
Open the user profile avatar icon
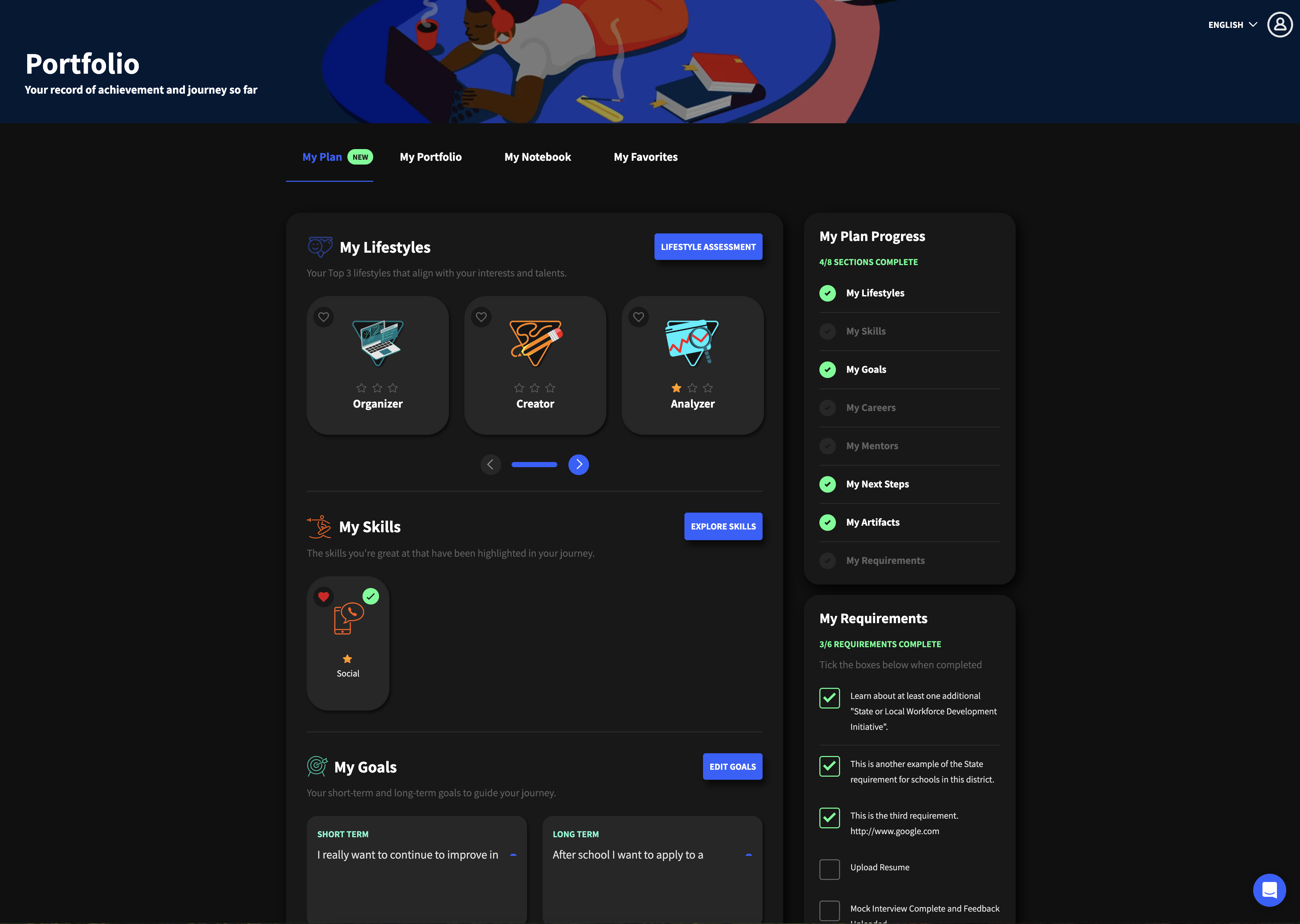pyautogui.click(x=1280, y=24)
